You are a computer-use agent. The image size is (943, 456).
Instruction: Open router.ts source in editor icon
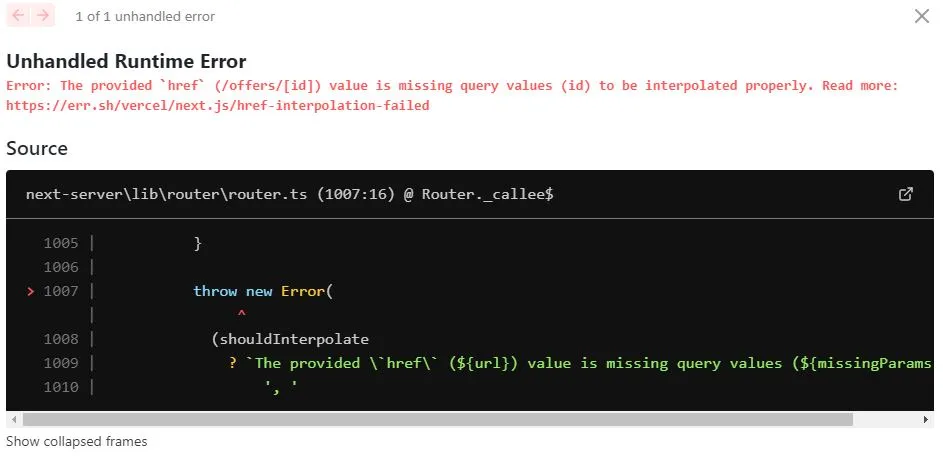point(906,194)
